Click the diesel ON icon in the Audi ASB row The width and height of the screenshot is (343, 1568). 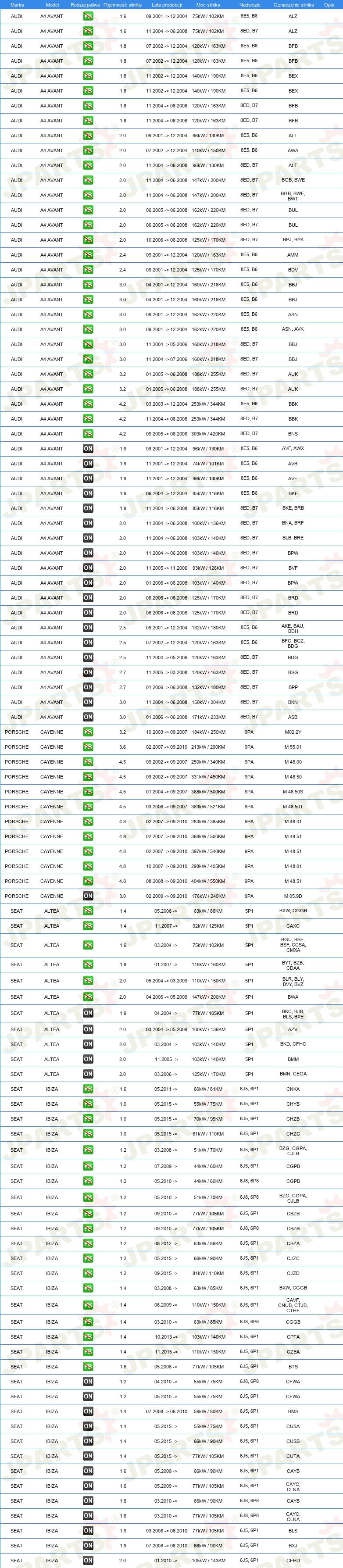pos(88,717)
